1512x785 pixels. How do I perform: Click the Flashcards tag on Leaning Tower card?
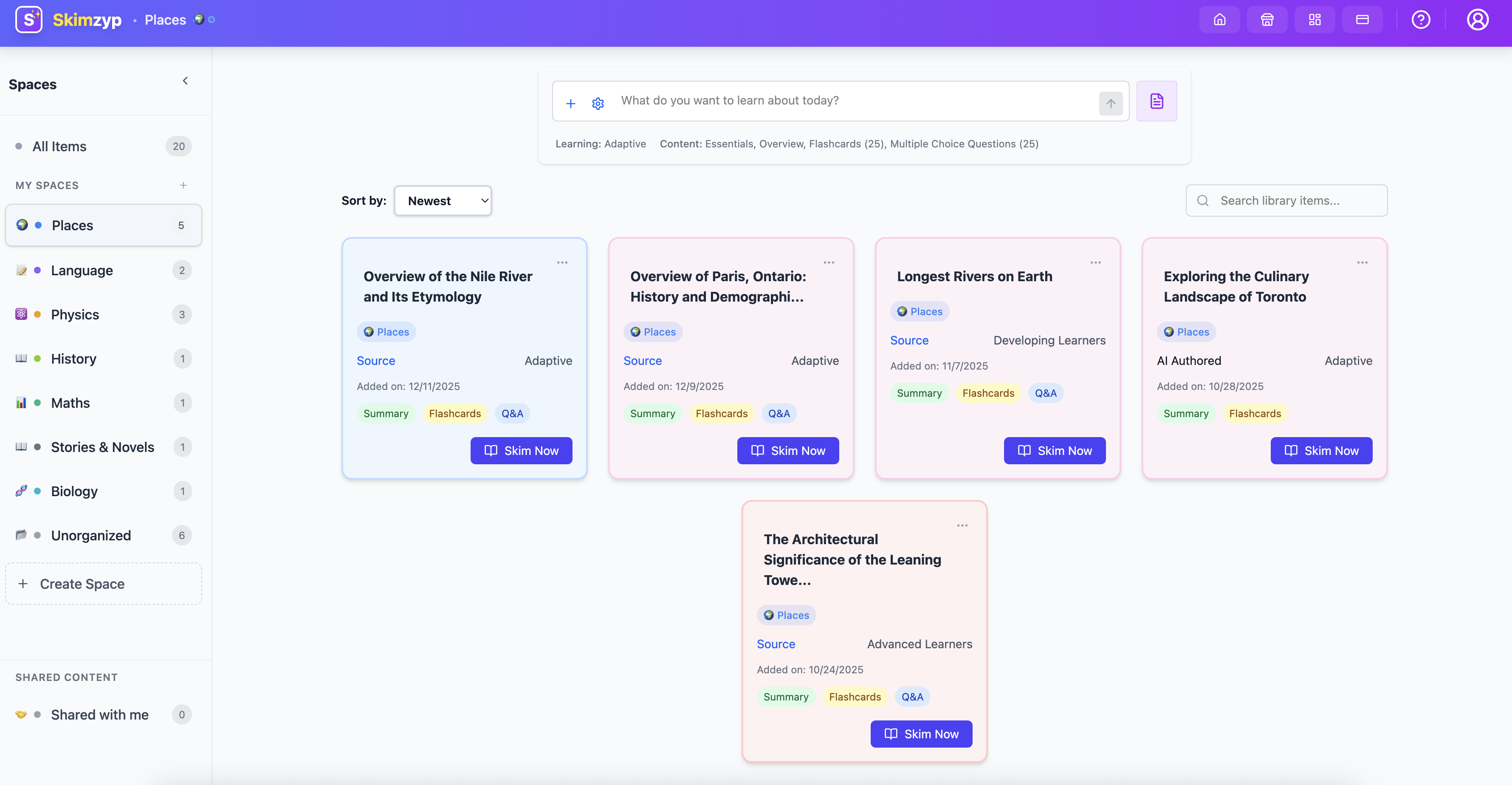[855, 697]
